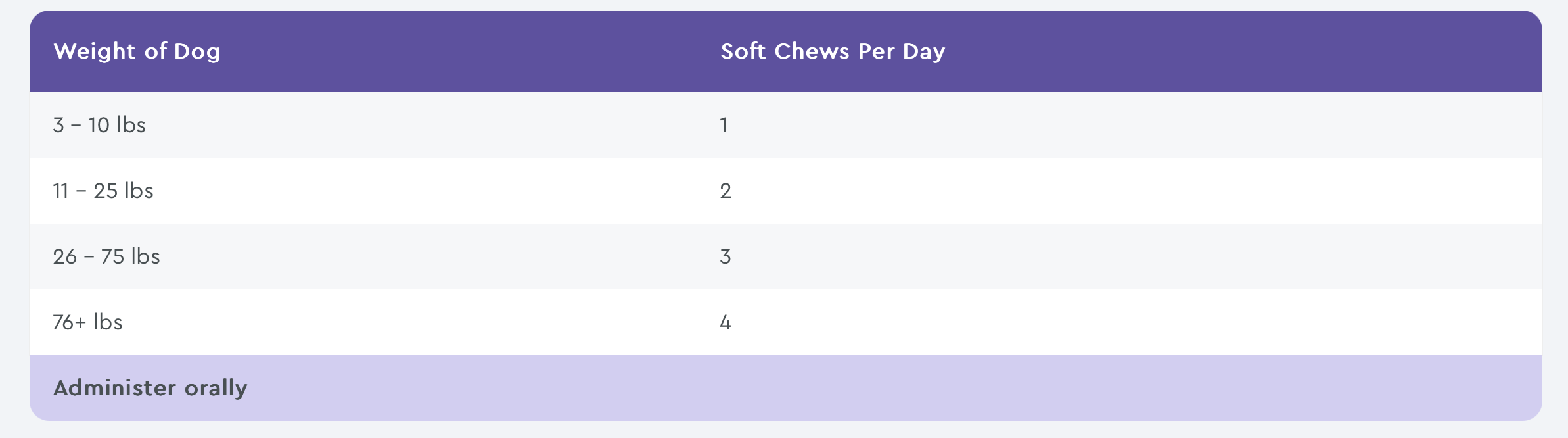Click "lbs" in the 76+ row
The image size is (1568, 438).
tap(108, 322)
